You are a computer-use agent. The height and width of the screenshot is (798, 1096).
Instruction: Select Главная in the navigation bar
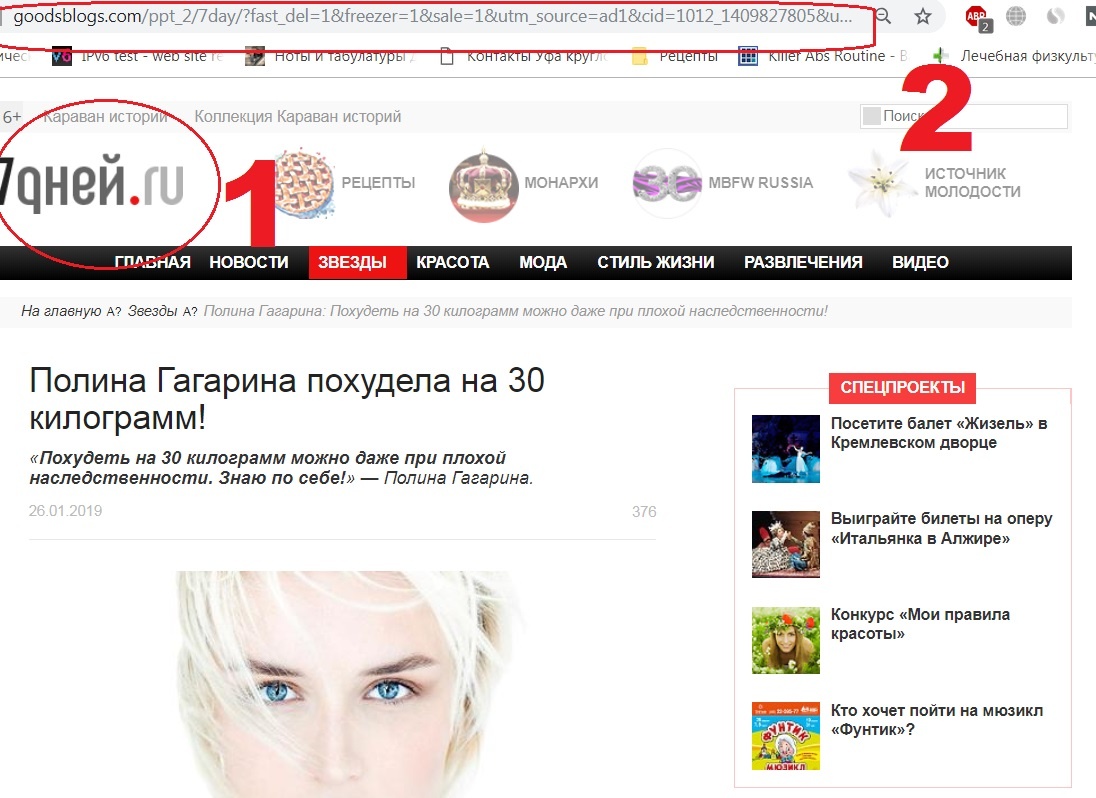point(152,263)
